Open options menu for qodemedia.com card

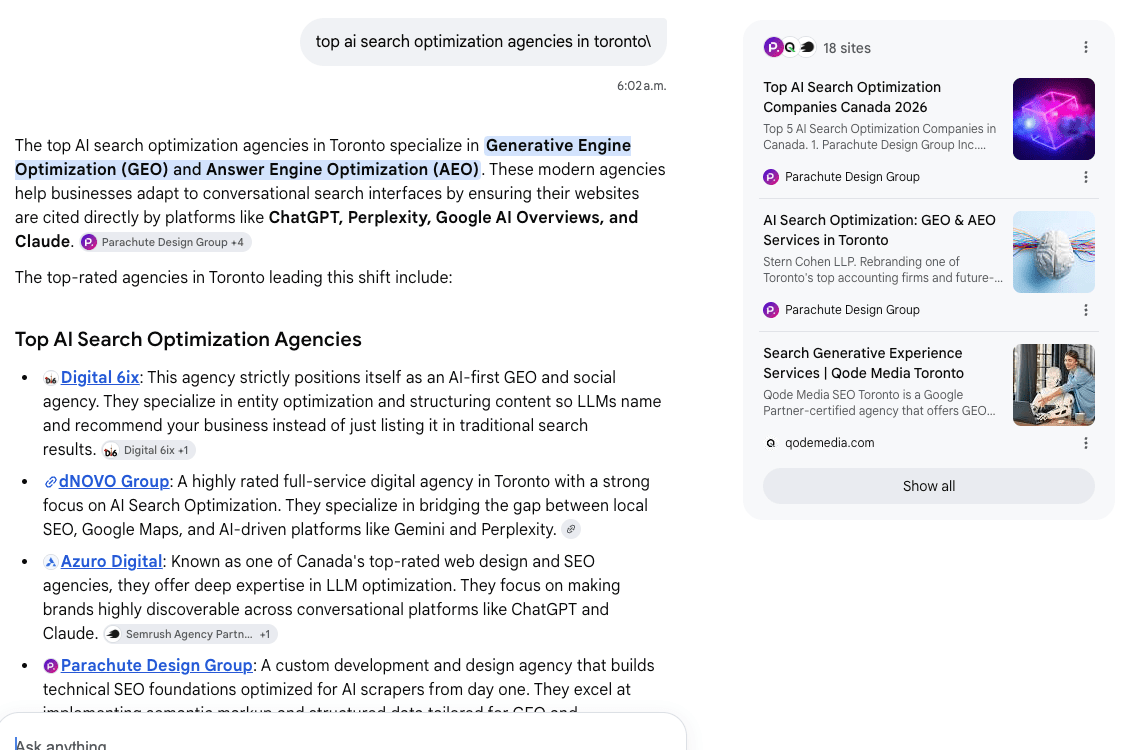pos(1085,443)
